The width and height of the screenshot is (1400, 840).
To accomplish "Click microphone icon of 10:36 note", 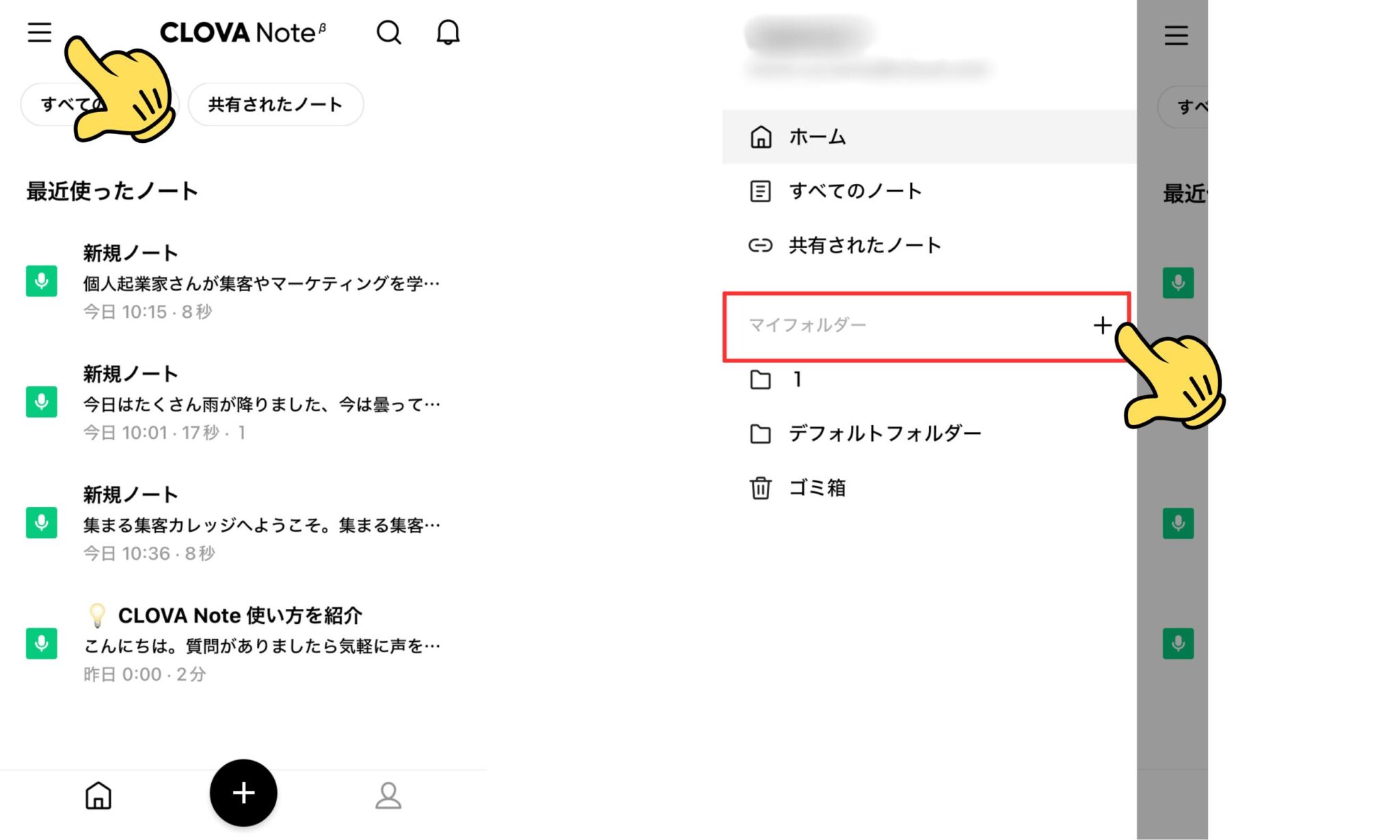I will [x=41, y=523].
